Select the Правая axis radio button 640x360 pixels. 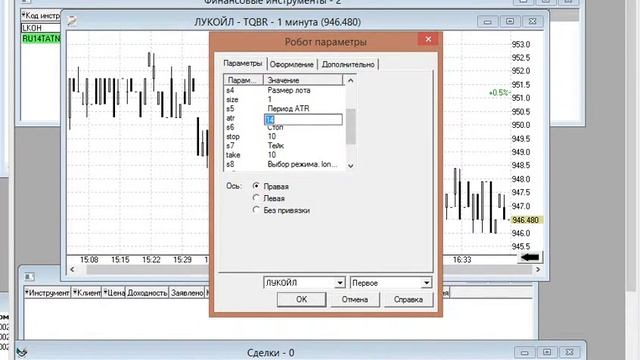(256, 186)
